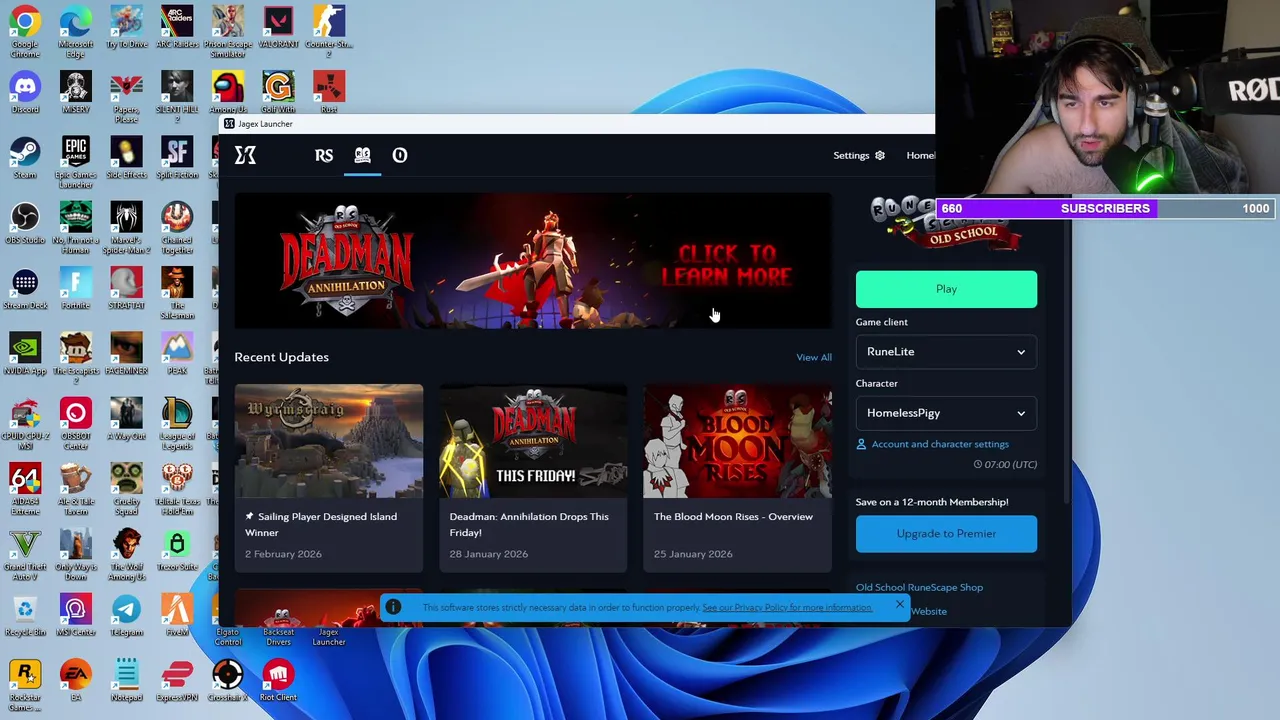Select the Fortnite desktop icon
Screen dimensions: 1280x720
[75, 289]
